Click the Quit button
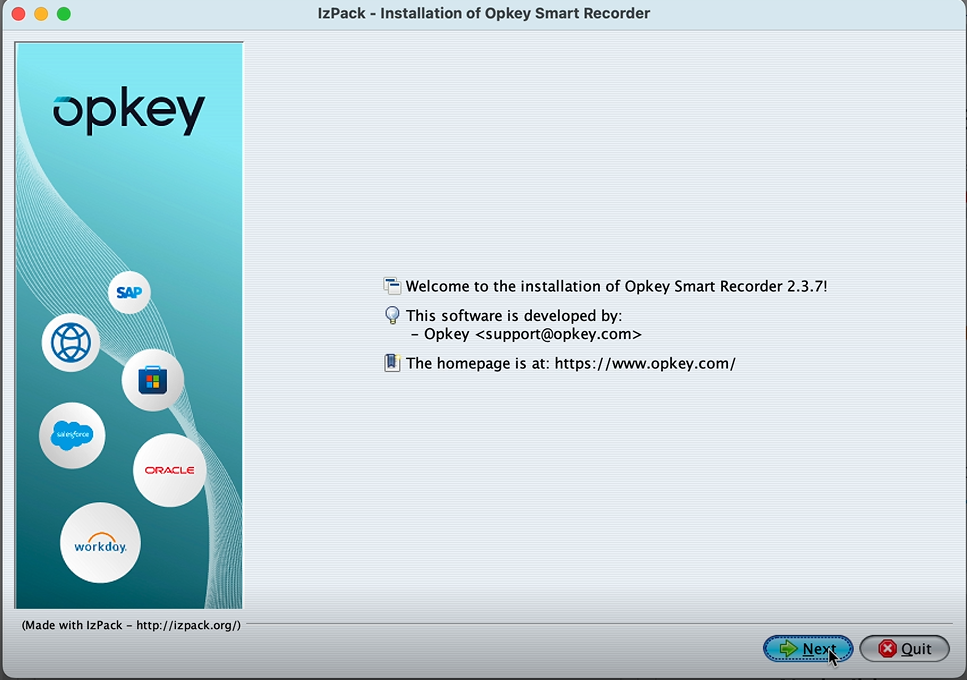Image resolution: width=967 pixels, height=680 pixels. tap(904, 649)
